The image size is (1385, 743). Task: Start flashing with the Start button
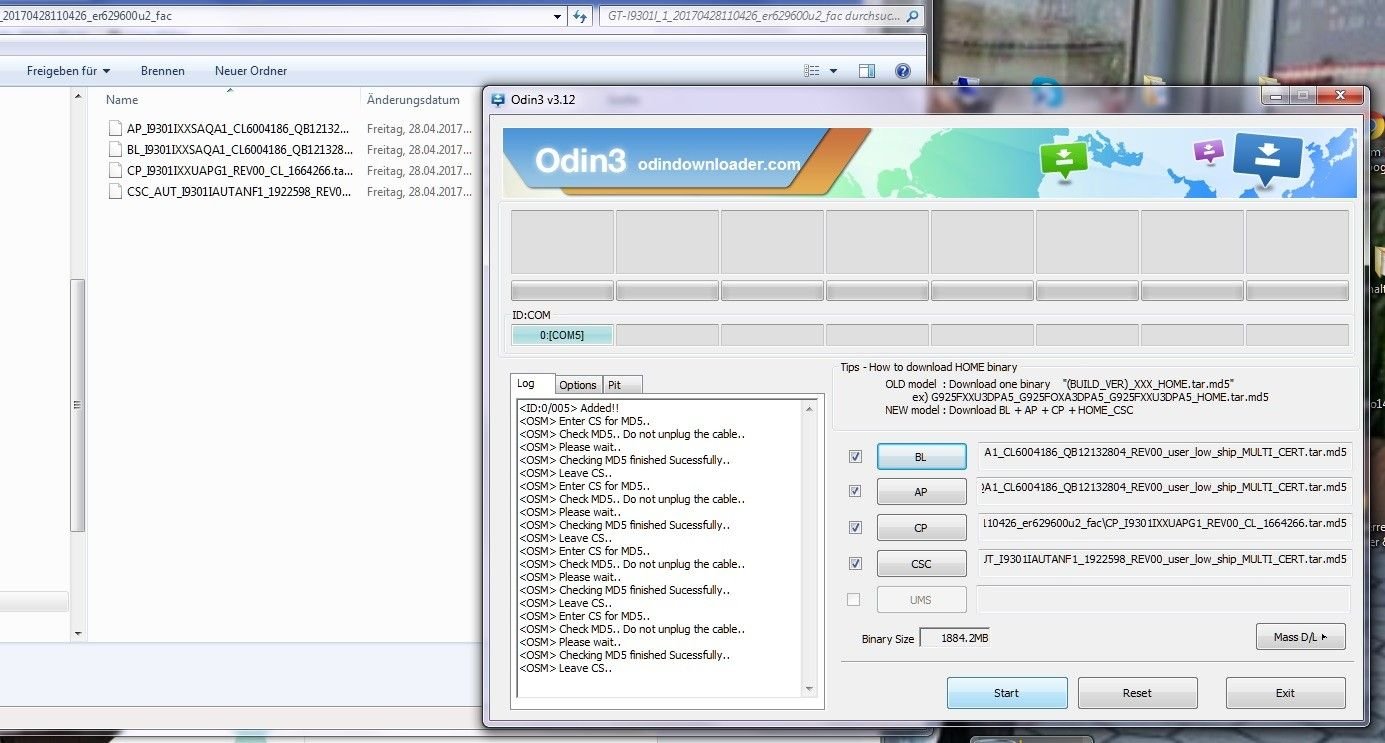pyautogui.click(x=1007, y=693)
